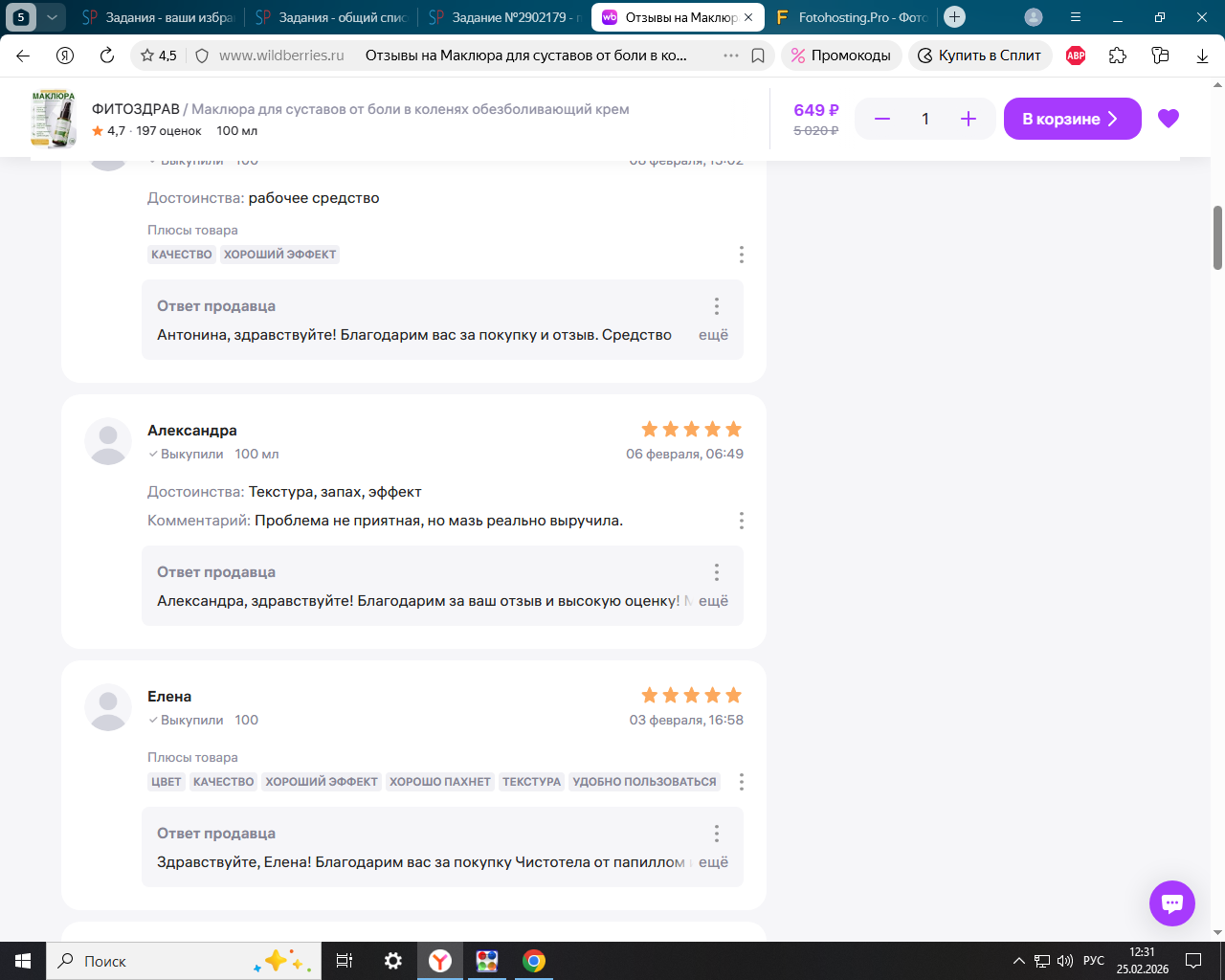Switch input language via 'РУС' indicator
This screenshot has width=1225, height=980.
coord(1094,961)
